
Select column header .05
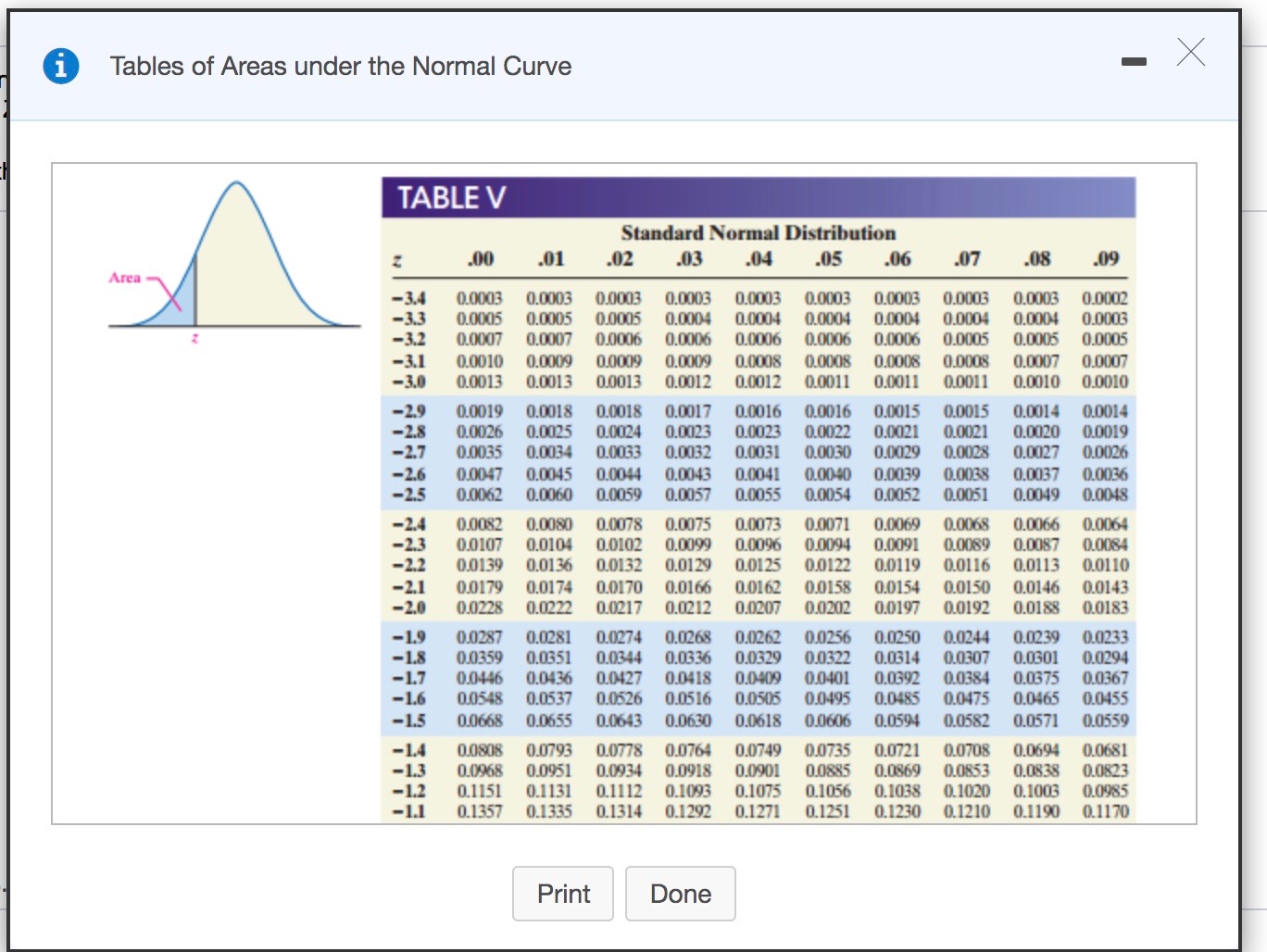click(x=828, y=258)
